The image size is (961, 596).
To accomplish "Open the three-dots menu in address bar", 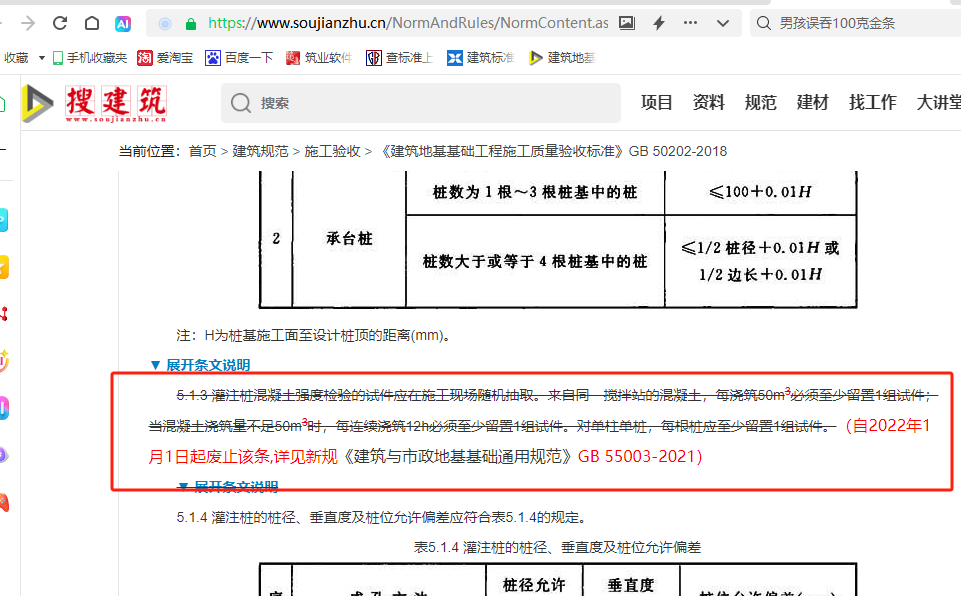I will click(x=693, y=23).
